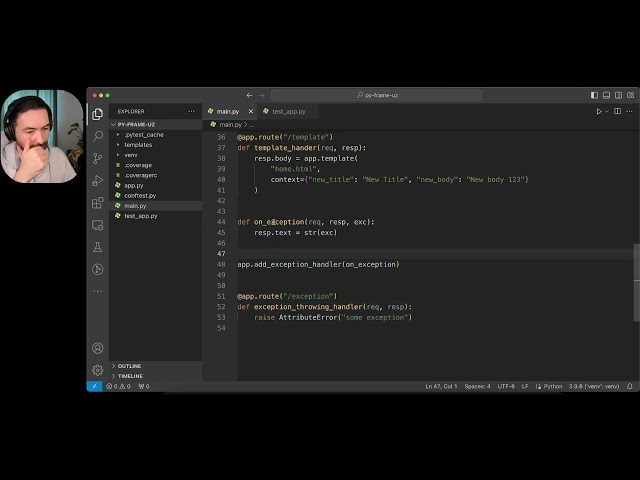Open the Run and Debug view
Viewport: 640px width, 480px height.
click(x=98, y=180)
